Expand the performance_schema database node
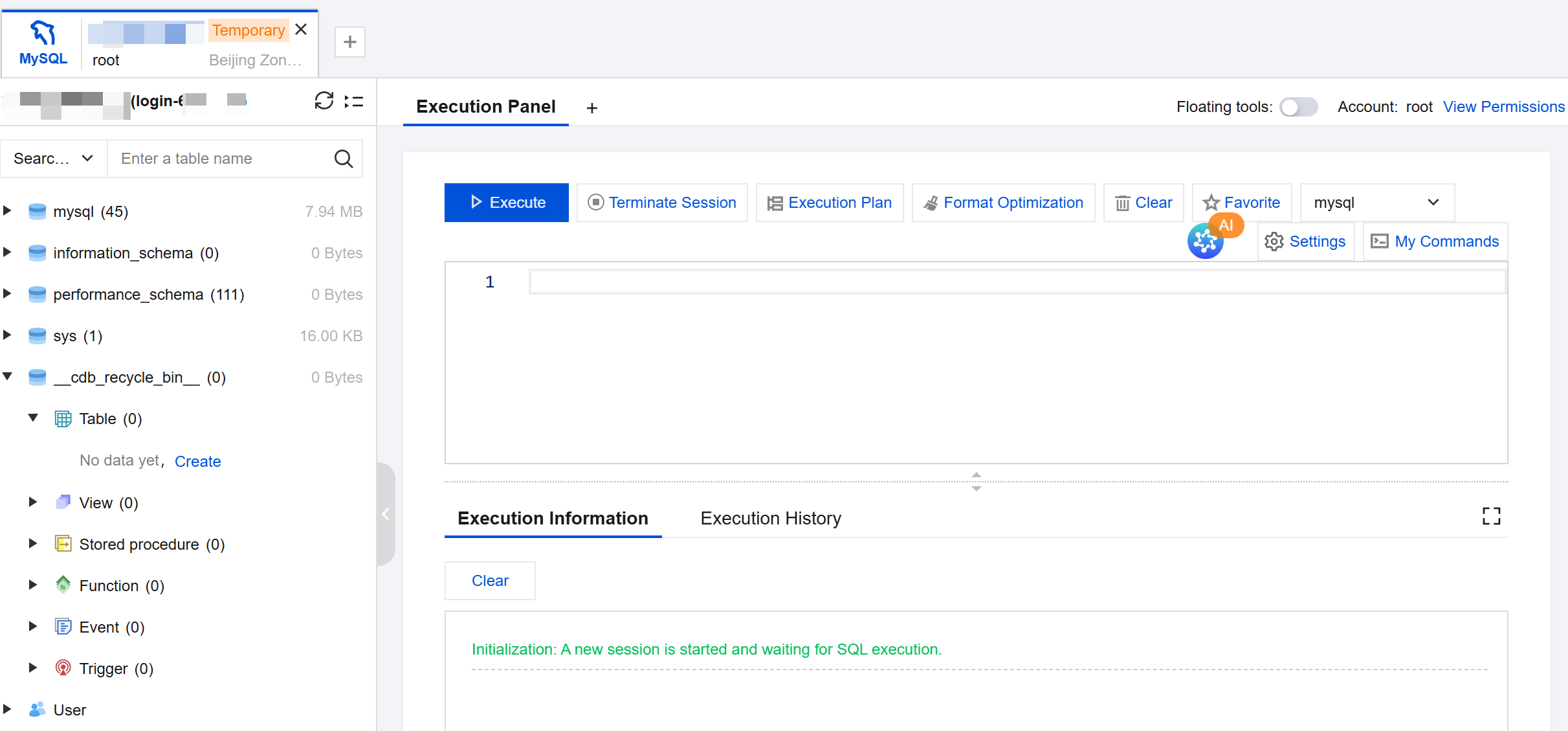Screen dimensions: 1568x731 7,294
